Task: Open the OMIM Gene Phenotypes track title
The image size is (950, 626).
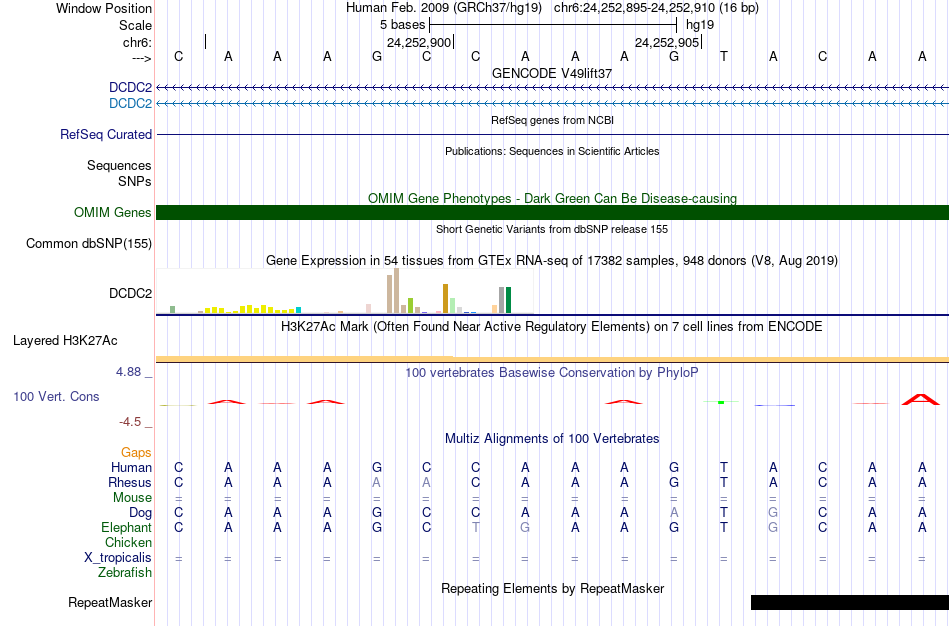Action: tap(552, 198)
